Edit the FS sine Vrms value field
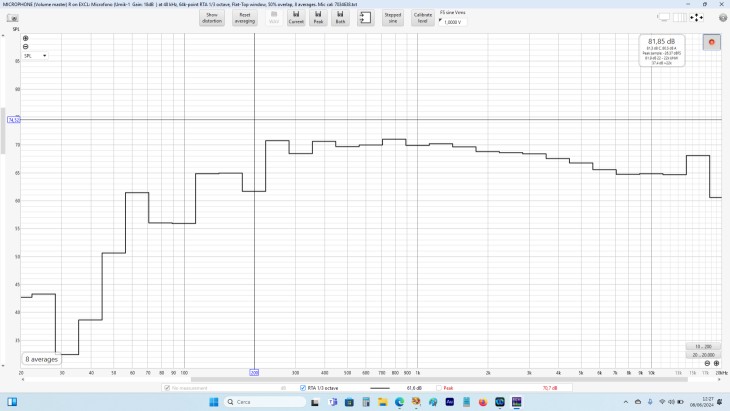This screenshot has width=730, height=411. [x=453, y=22]
